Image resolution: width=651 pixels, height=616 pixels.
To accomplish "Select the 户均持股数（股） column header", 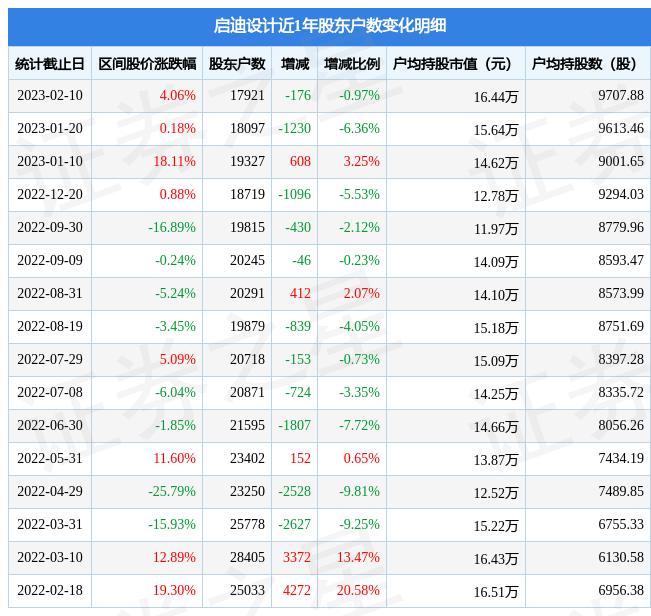I will [x=584, y=64].
